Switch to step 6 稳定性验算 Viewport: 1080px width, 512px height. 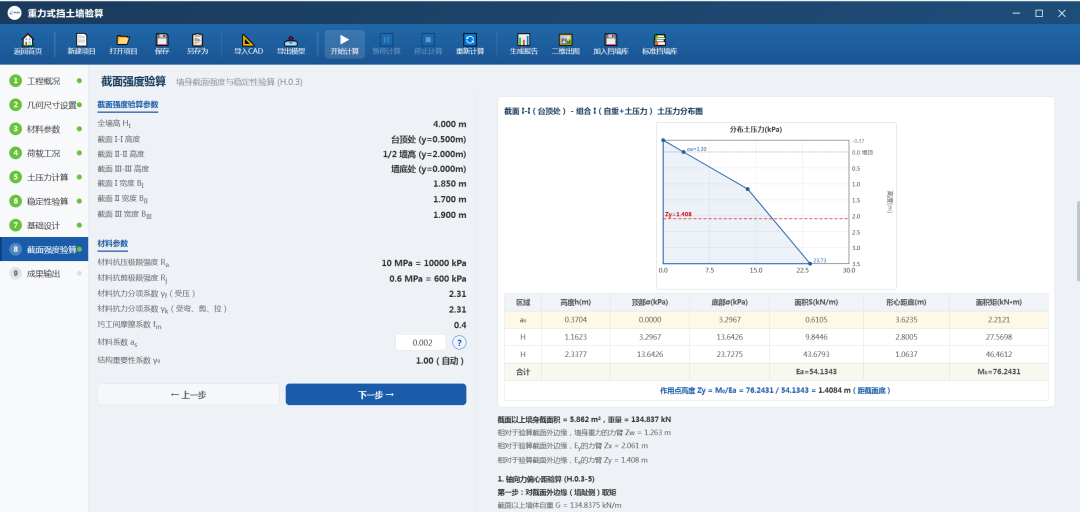click(x=44, y=201)
